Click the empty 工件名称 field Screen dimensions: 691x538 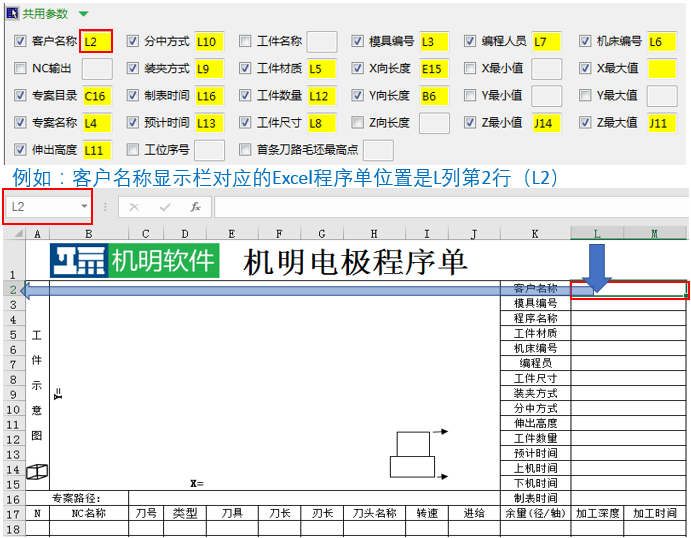322,41
